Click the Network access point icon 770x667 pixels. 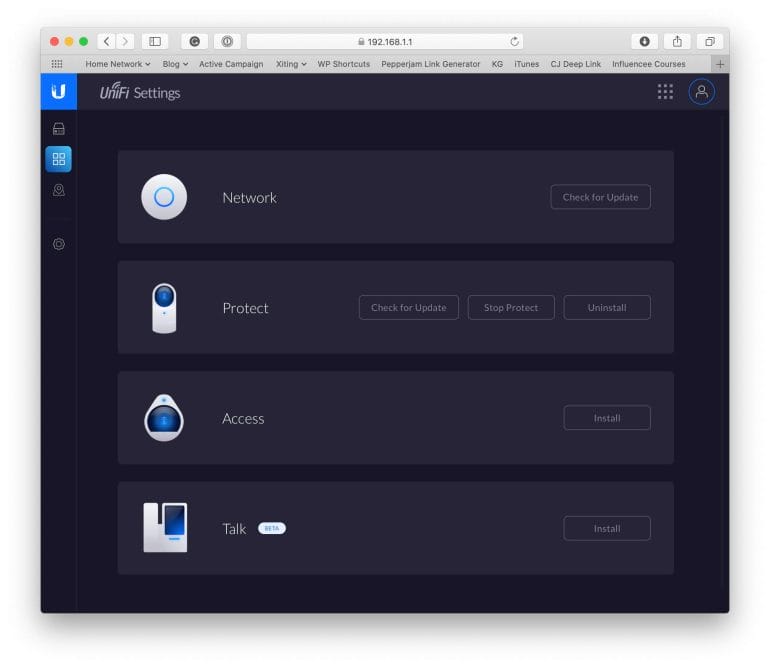click(164, 197)
